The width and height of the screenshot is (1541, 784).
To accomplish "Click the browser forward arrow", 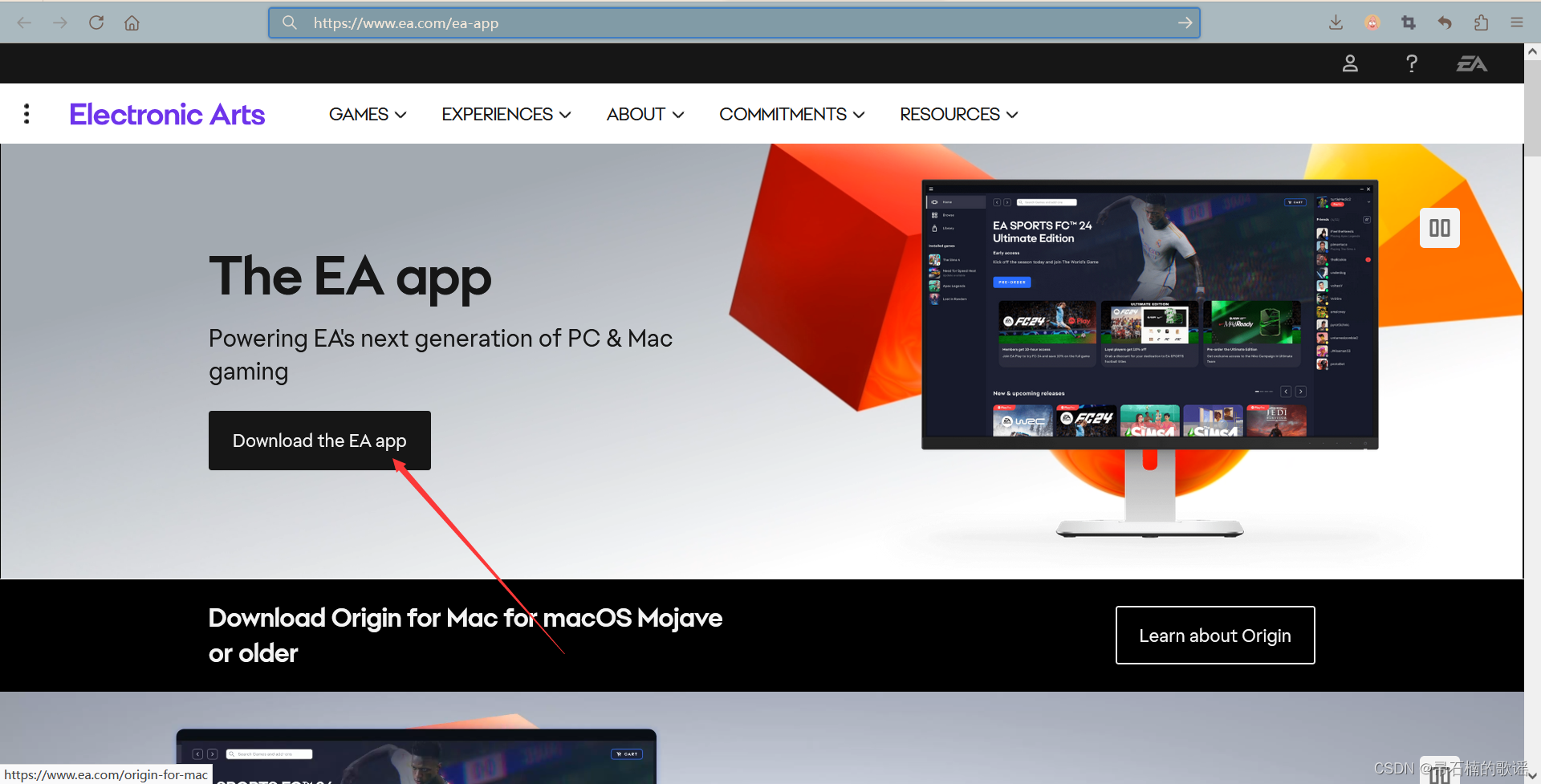I will (x=60, y=22).
